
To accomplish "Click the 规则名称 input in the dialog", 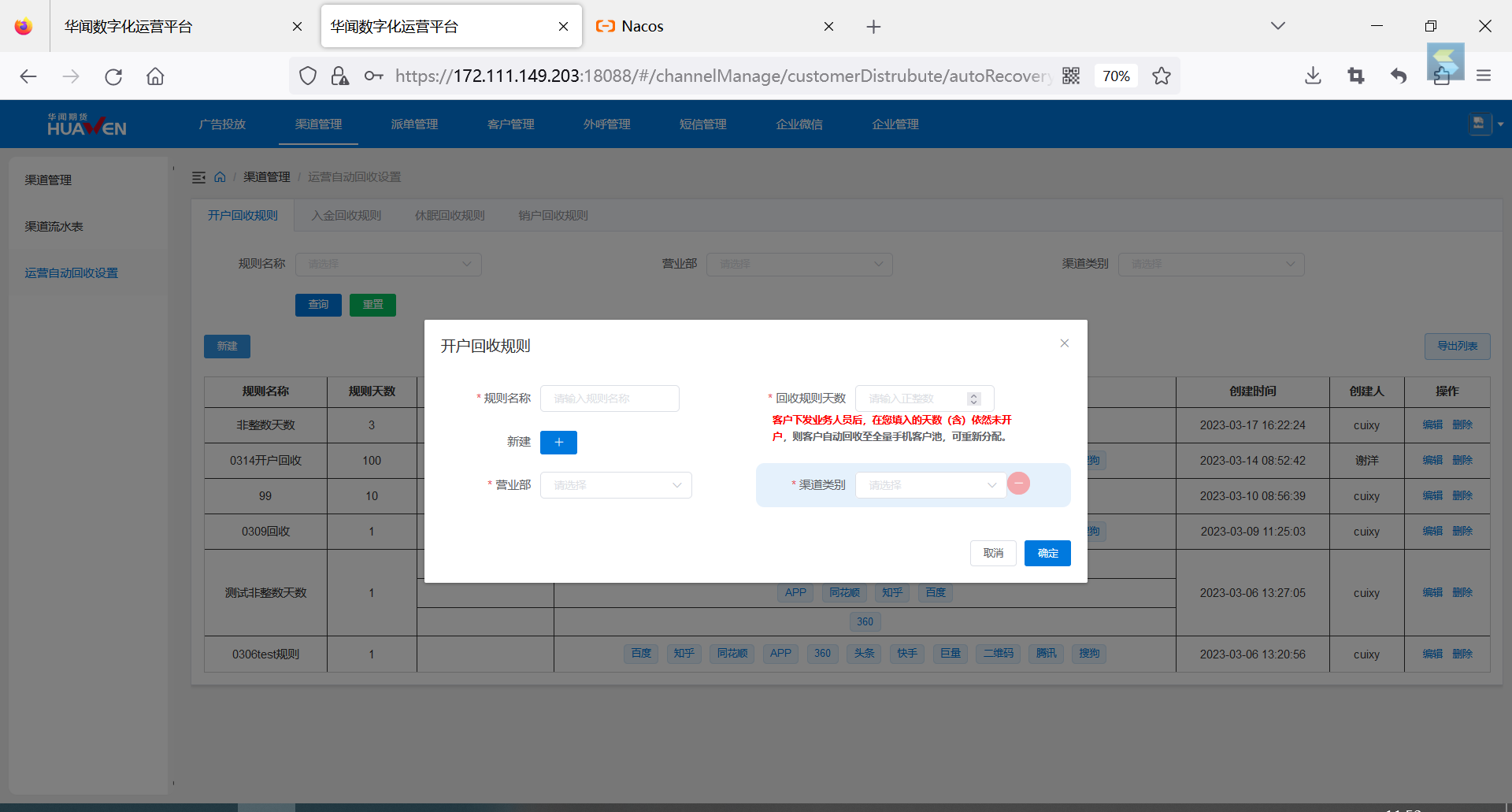I will click(x=610, y=399).
